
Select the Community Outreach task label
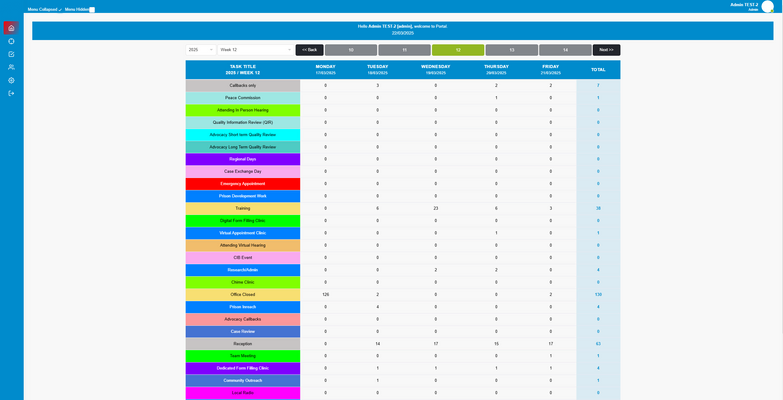(x=243, y=381)
